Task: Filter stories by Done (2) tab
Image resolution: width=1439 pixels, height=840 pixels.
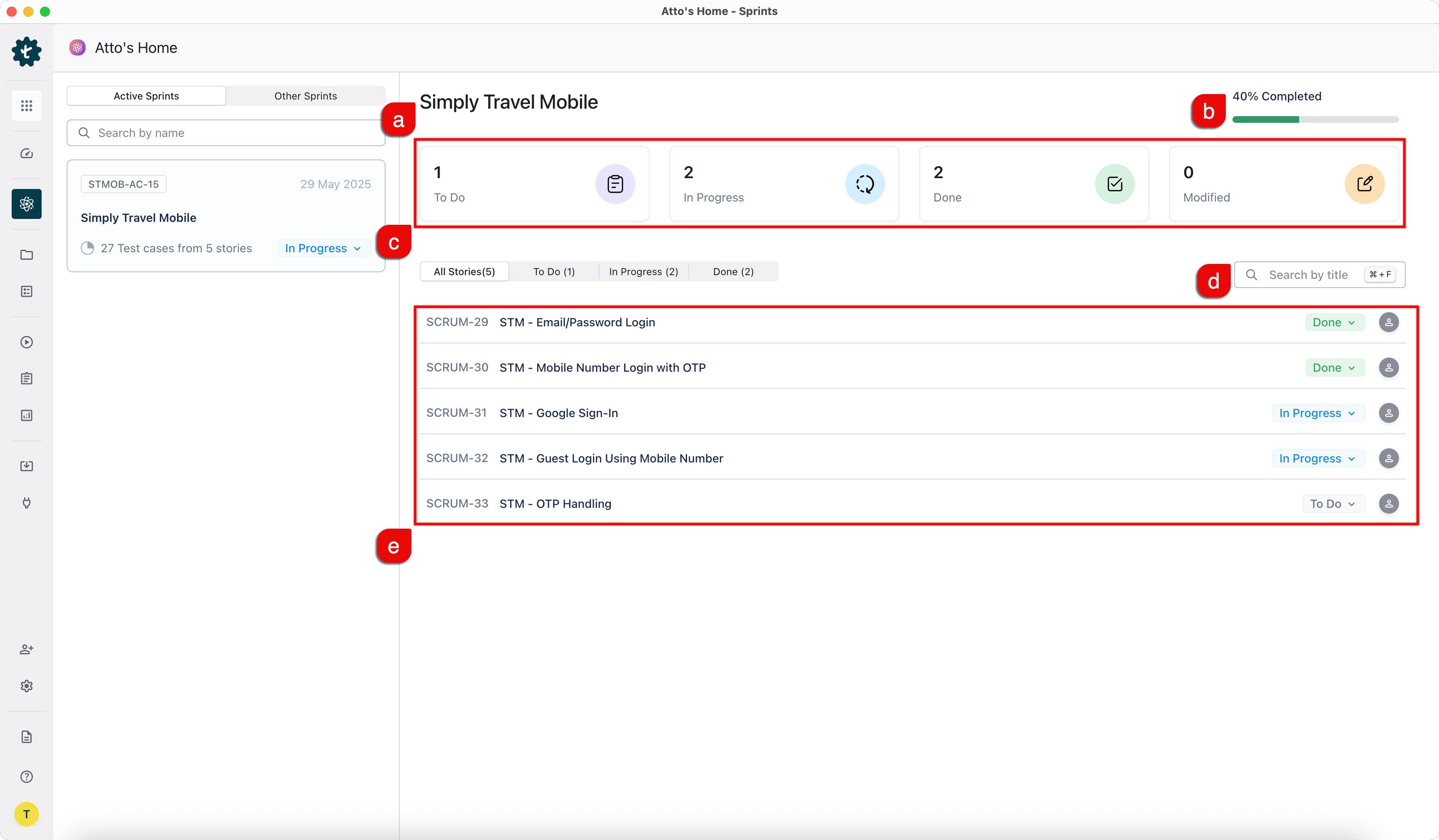Action: click(x=733, y=272)
